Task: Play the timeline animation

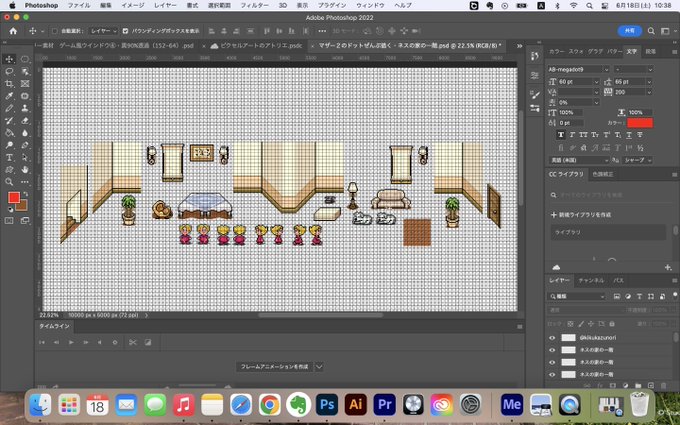Action: 71,342
